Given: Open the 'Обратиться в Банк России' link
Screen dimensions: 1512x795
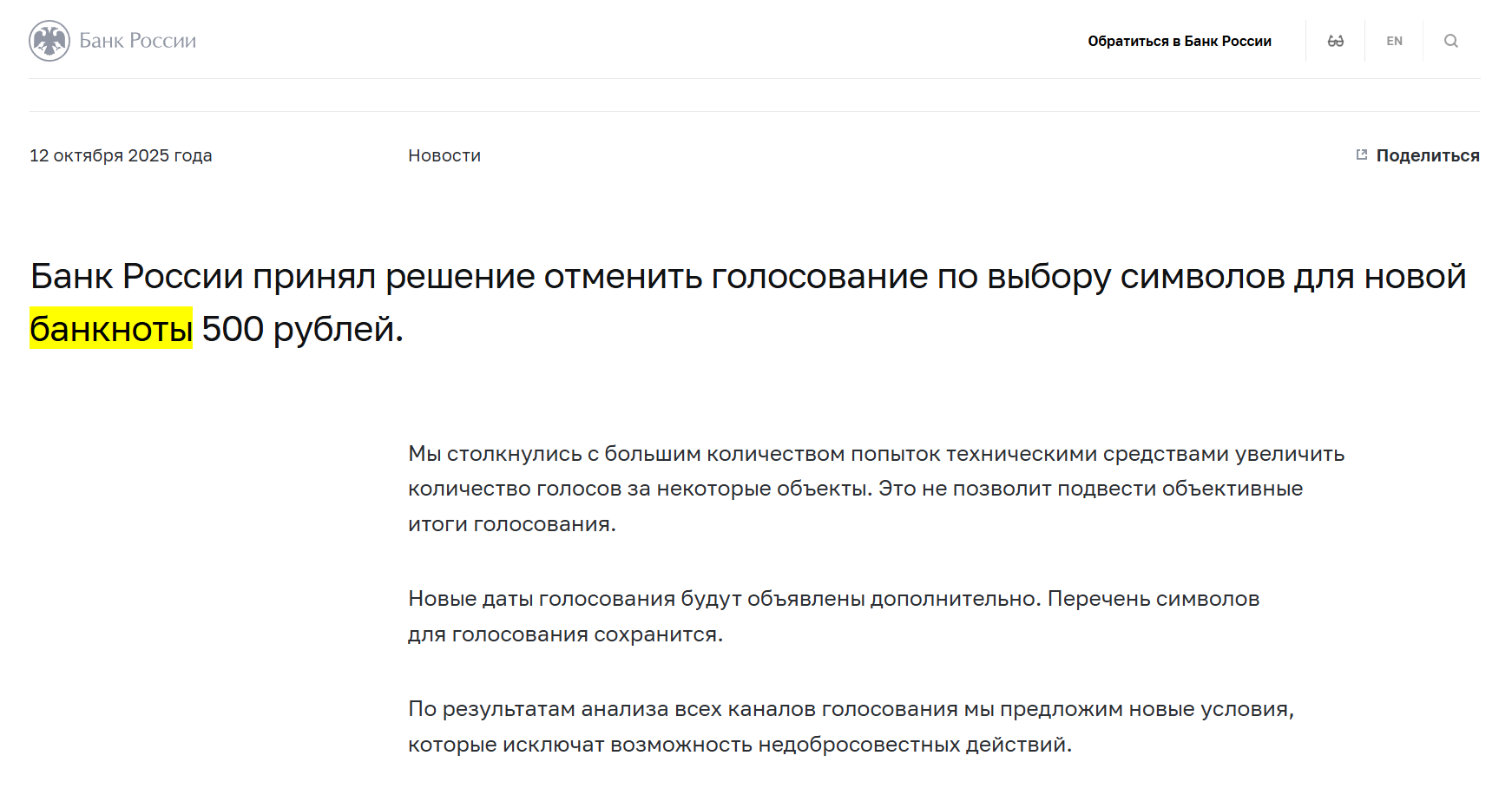Looking at the screenshot, I should tap(1179, 41).
